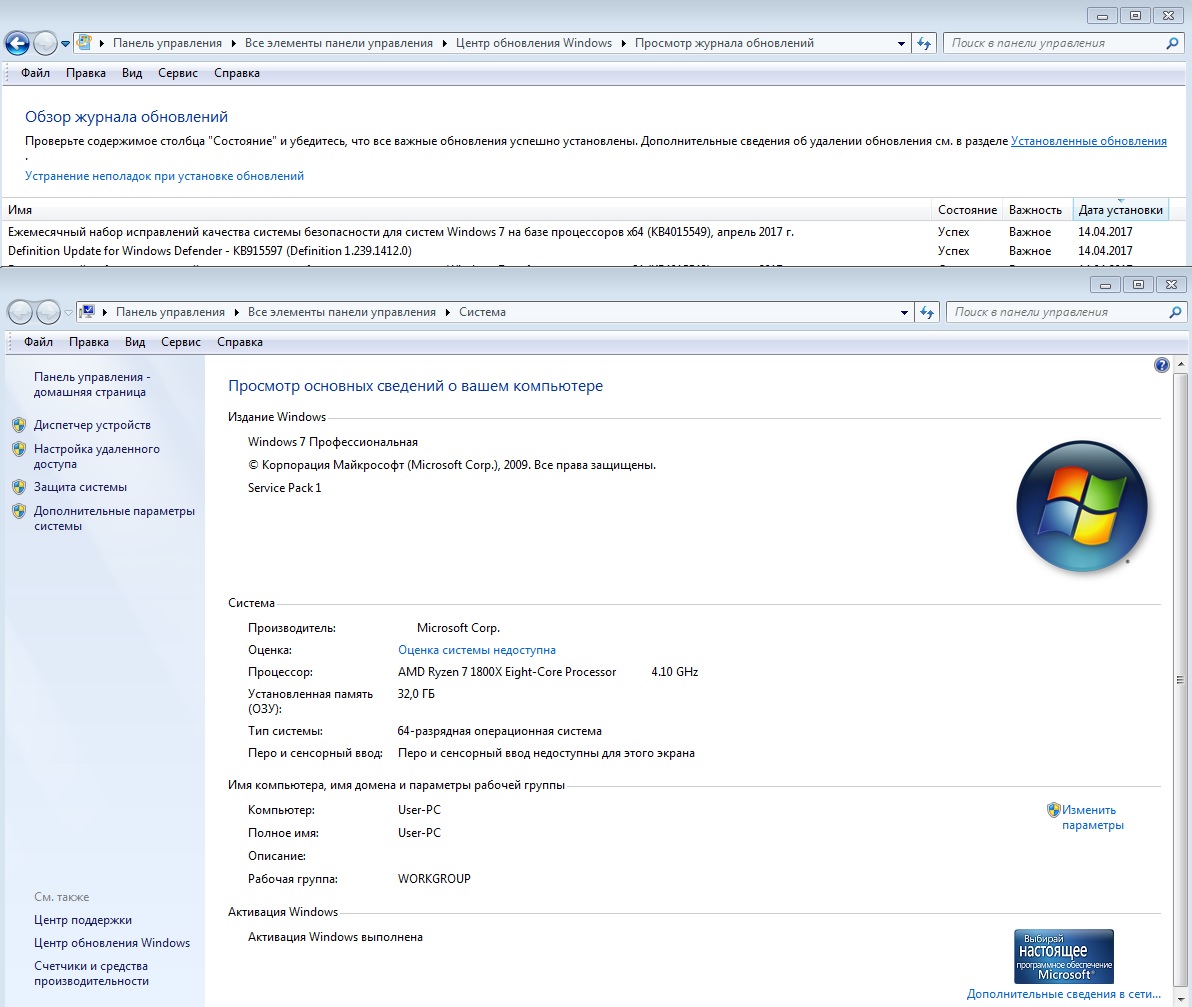Open Правка menu in System window
Image resolution: width=1192 pixels, height=1007 pixels.
[x=88, y=342]
